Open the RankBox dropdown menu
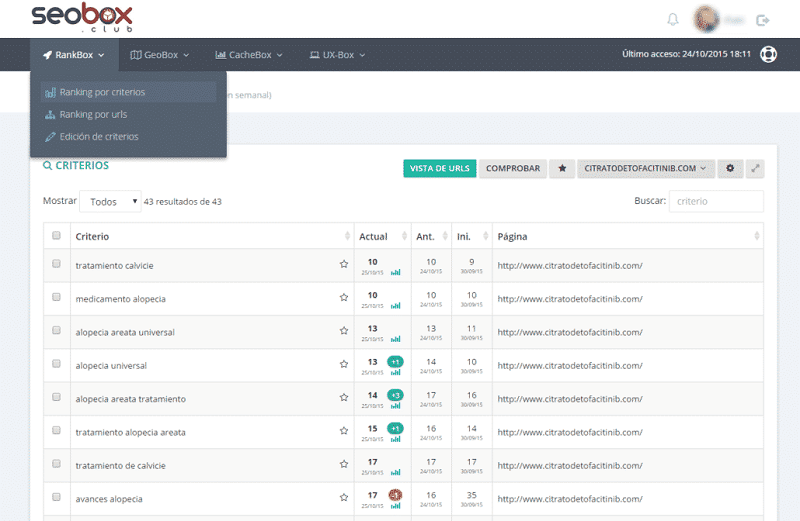Image resolution: width=800 pixels, height=521 pixels. (74, 55)
